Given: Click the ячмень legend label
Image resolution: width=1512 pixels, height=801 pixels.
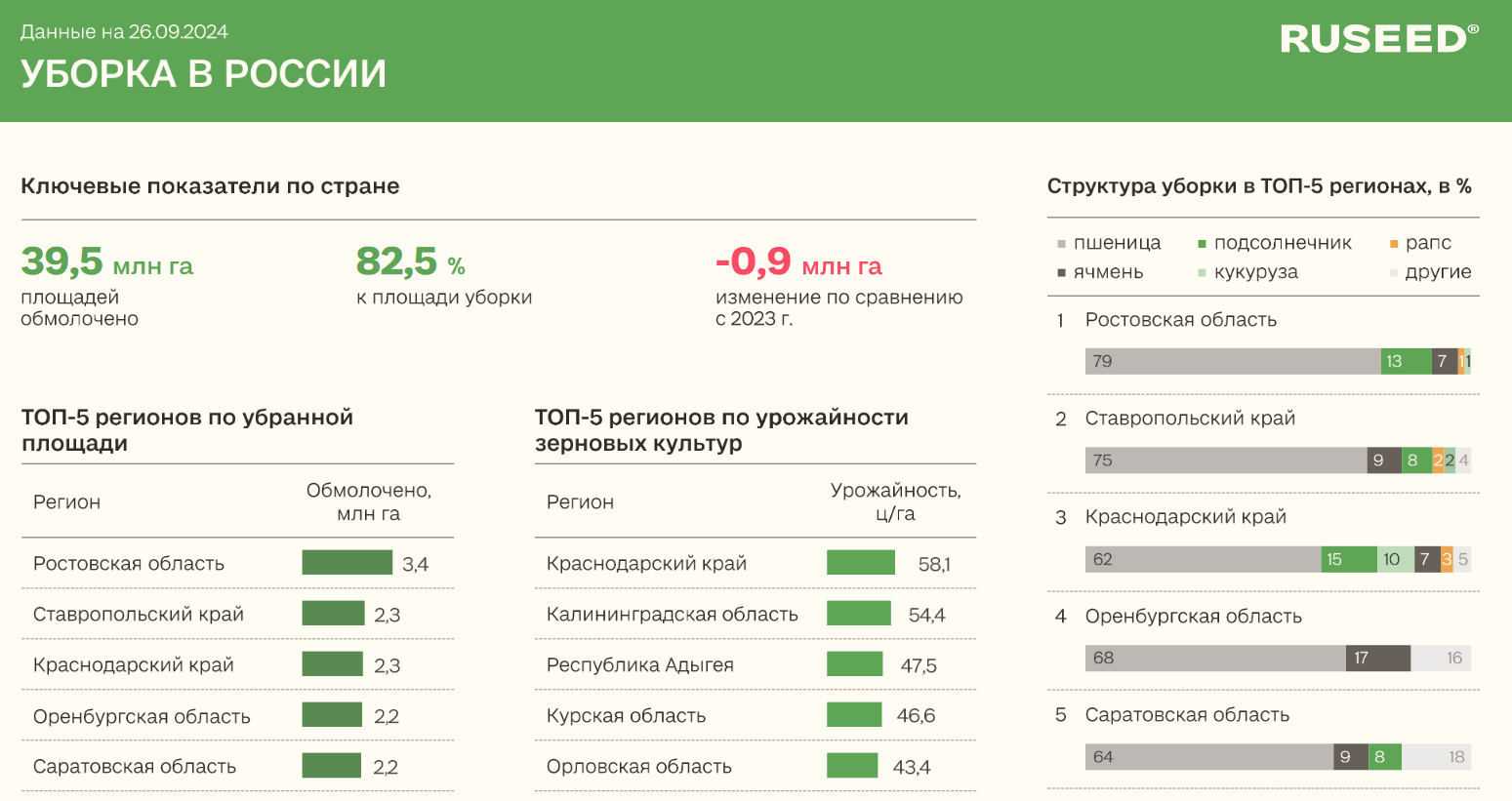Looking at the screenshot, I should [x=1108, y=272].
